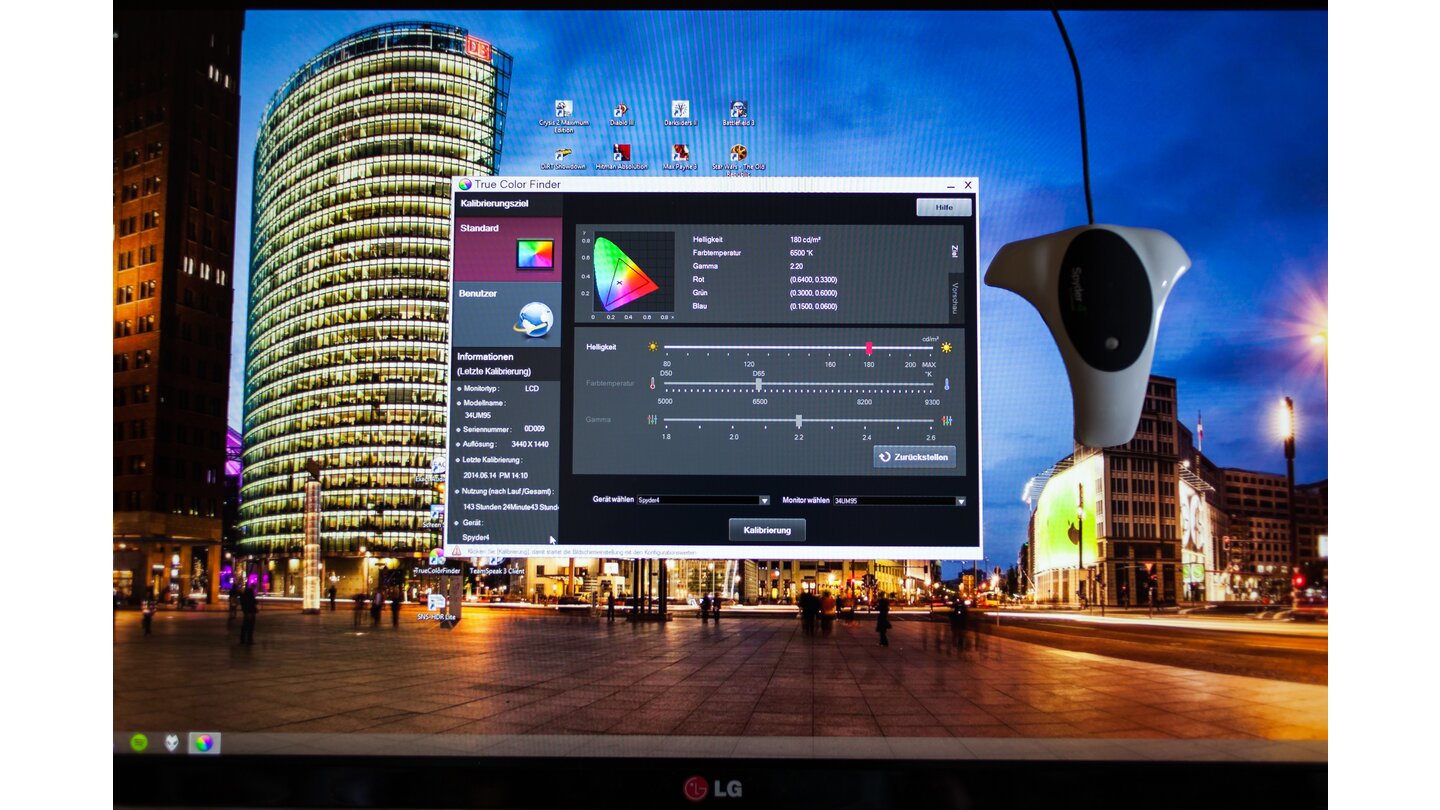Click the Informationen (Letzte Kalibrierung) header

point(494,364)
